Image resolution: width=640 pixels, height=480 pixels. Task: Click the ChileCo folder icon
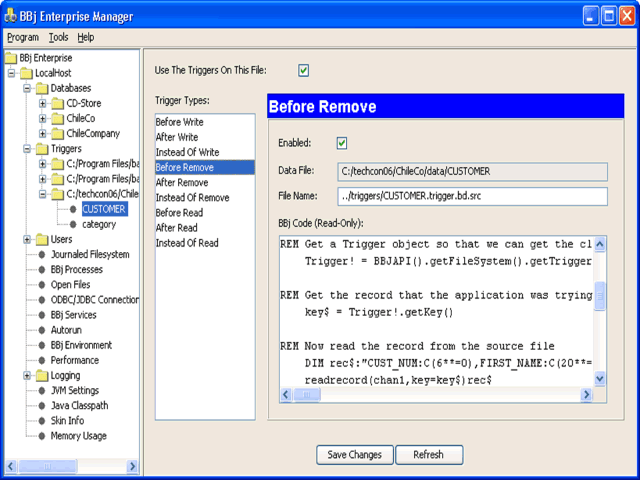point(58,119)
